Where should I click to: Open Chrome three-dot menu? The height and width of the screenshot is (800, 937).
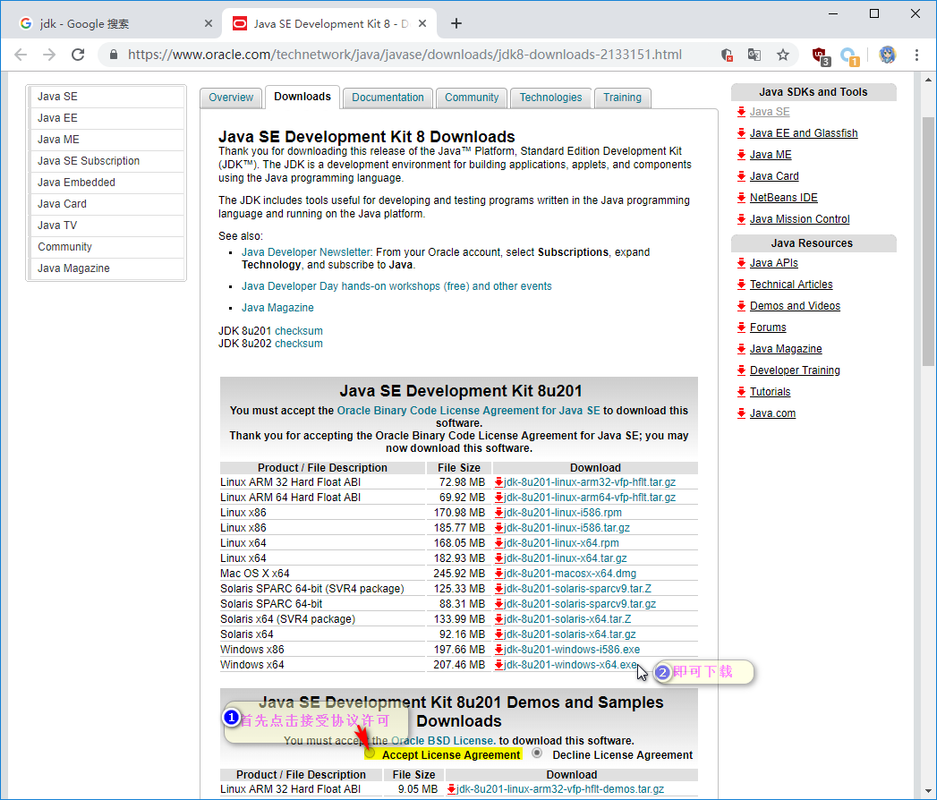[x=917, y=55]
